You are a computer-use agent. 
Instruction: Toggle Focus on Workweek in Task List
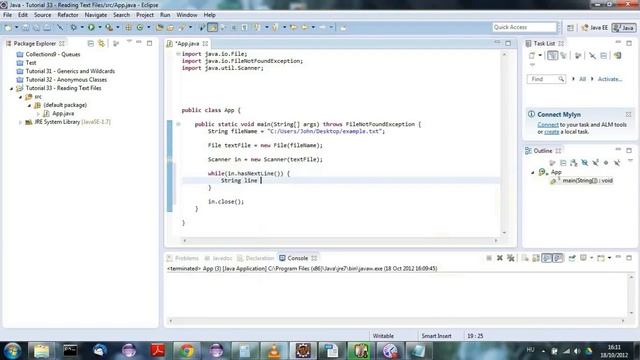(578, 56)
